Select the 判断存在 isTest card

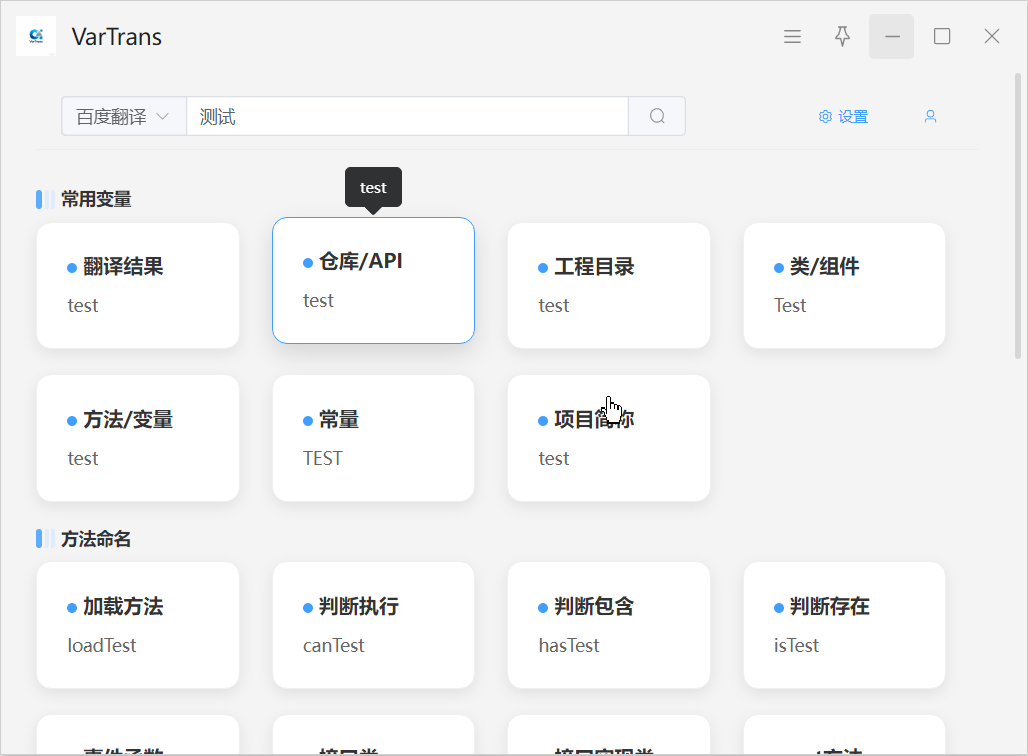click(x=844, y=625)
